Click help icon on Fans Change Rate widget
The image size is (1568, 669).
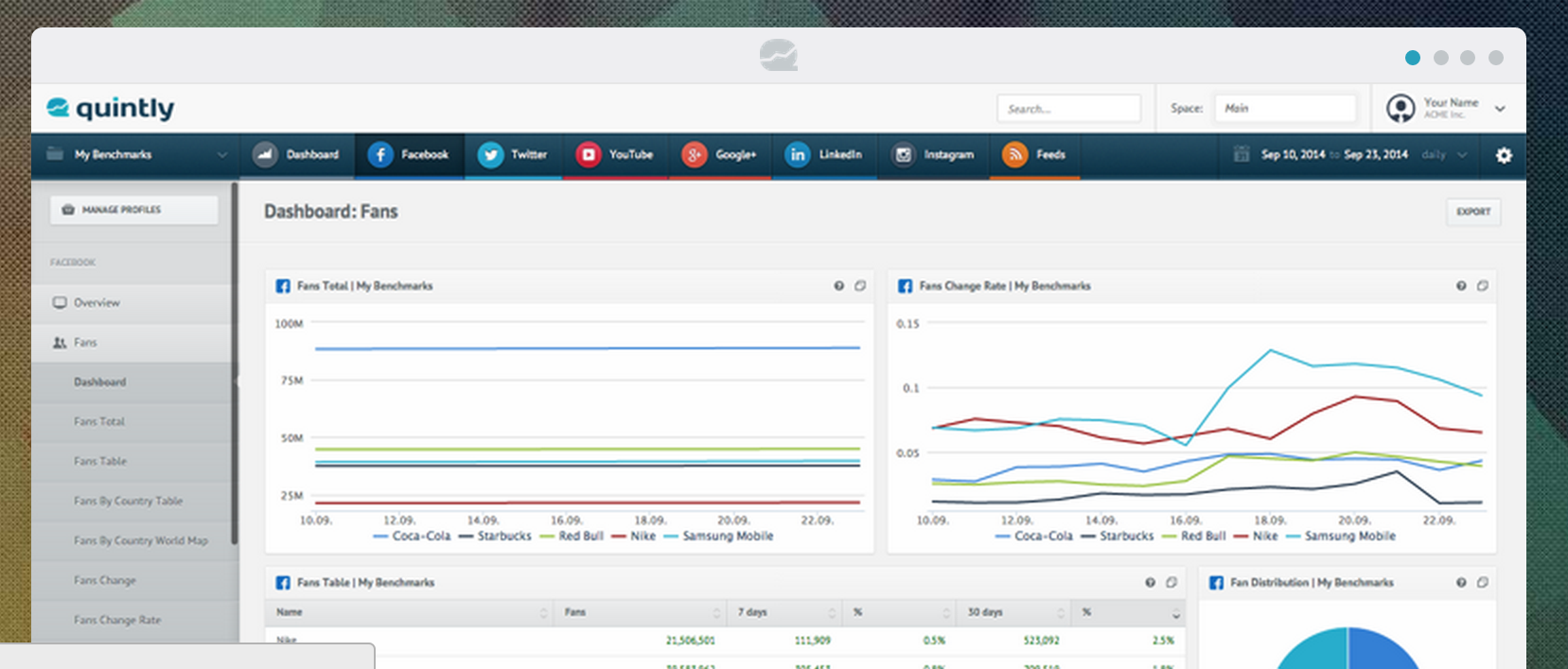pos(1461,286)
